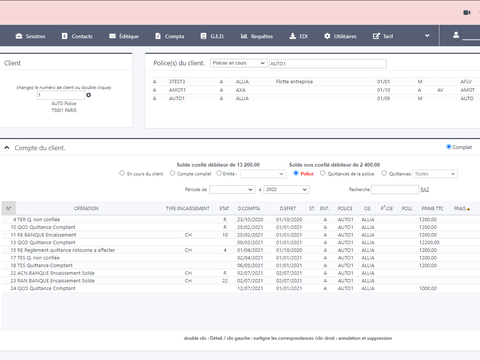Click the Compta document icon

click(158, 36)
